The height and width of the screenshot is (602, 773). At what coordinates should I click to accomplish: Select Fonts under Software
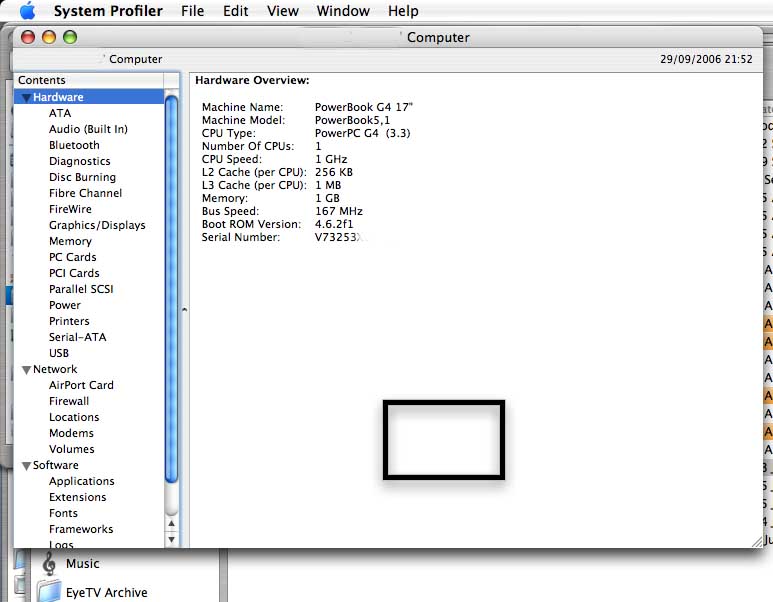[x=63, y=513]
